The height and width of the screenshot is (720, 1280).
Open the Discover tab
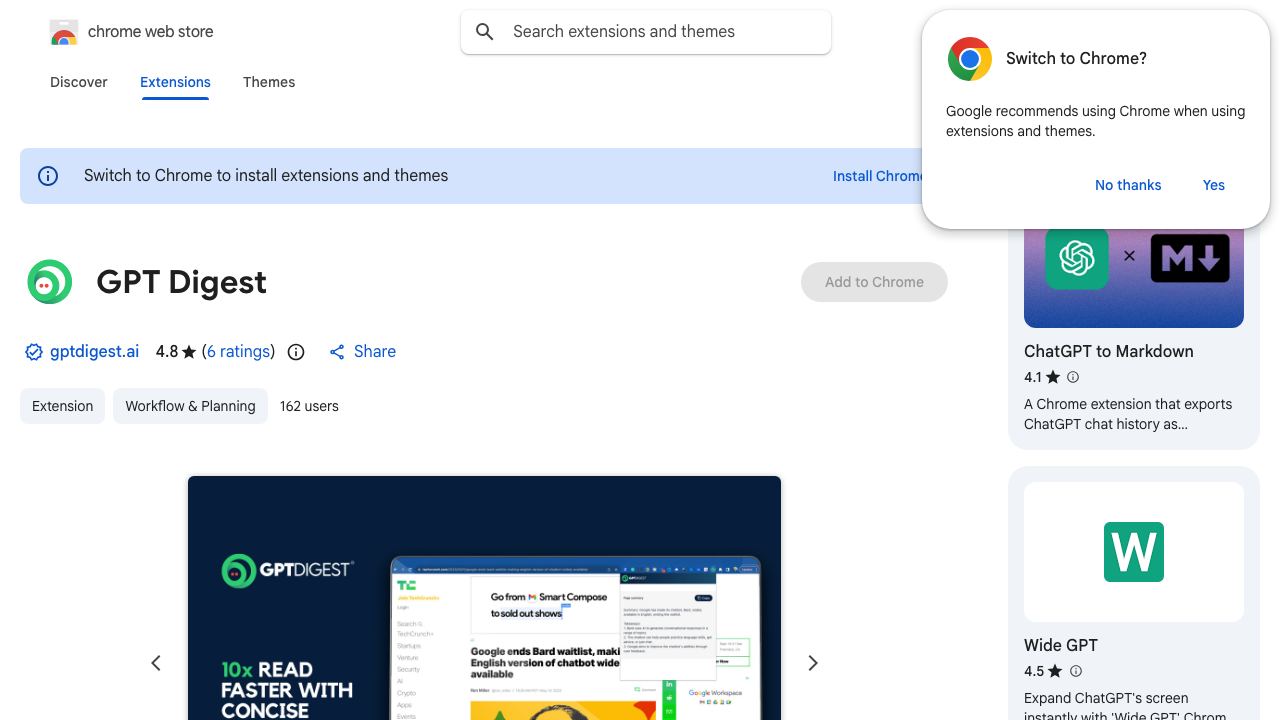[79, 82]
